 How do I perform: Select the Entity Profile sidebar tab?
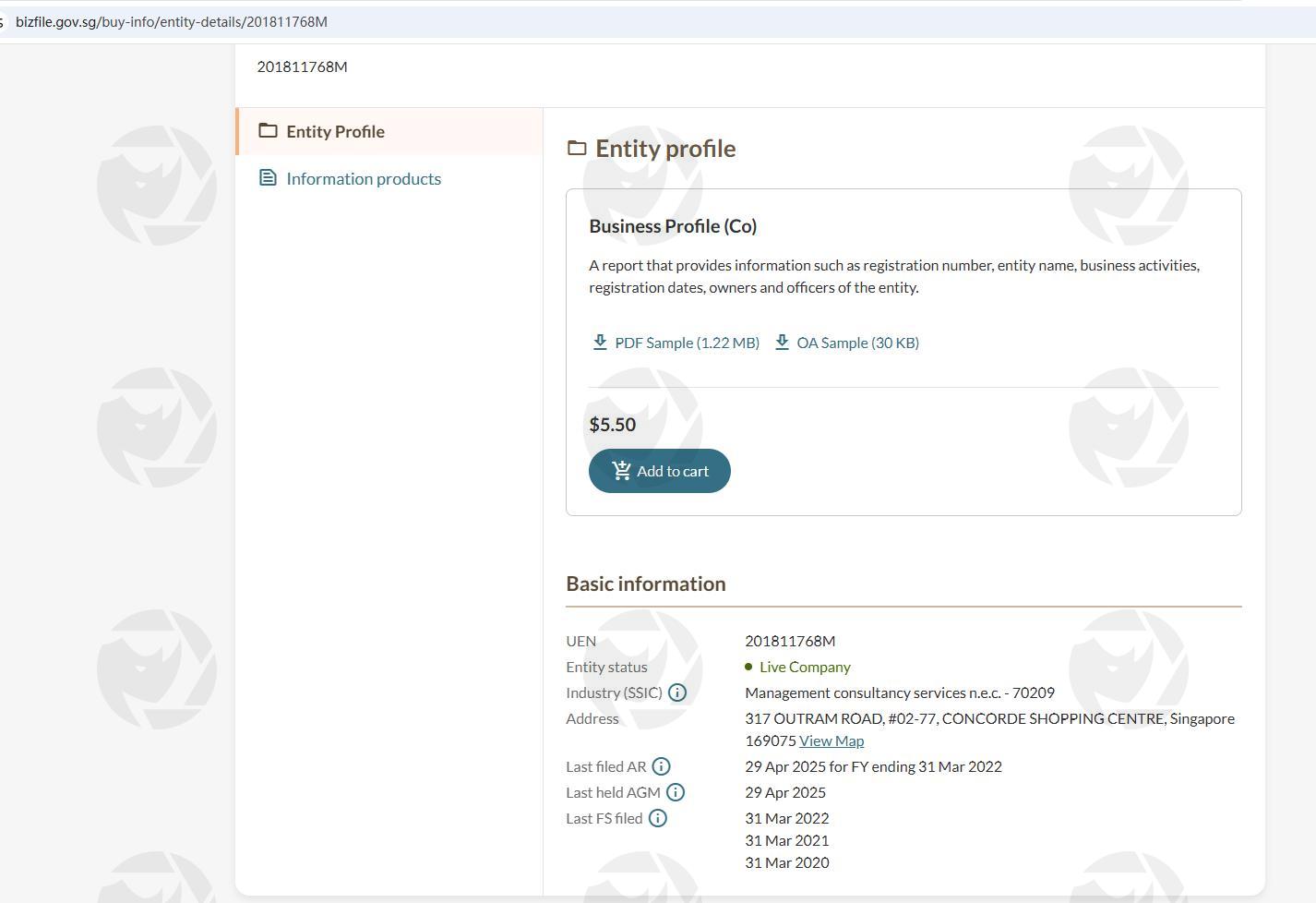click(335, 131)
